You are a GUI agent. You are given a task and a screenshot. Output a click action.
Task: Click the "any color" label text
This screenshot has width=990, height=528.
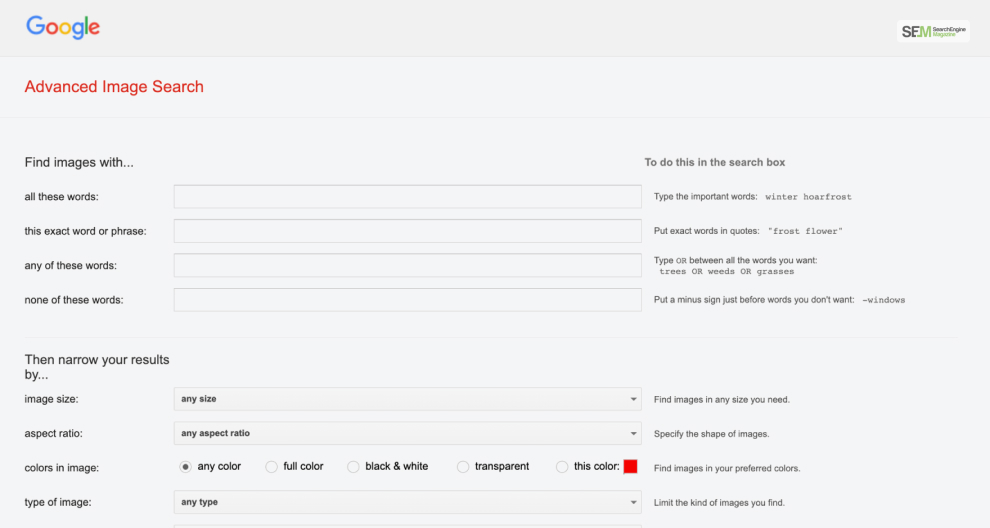(x=219, y=466)
